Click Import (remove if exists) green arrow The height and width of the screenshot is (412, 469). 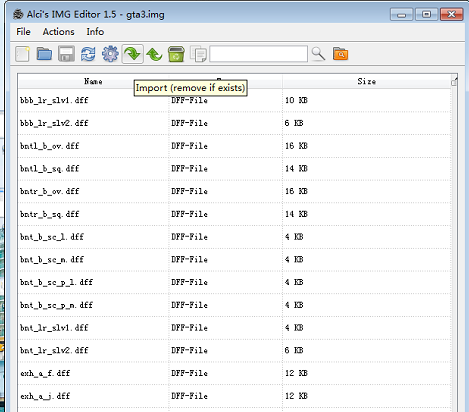coord(133,54)
